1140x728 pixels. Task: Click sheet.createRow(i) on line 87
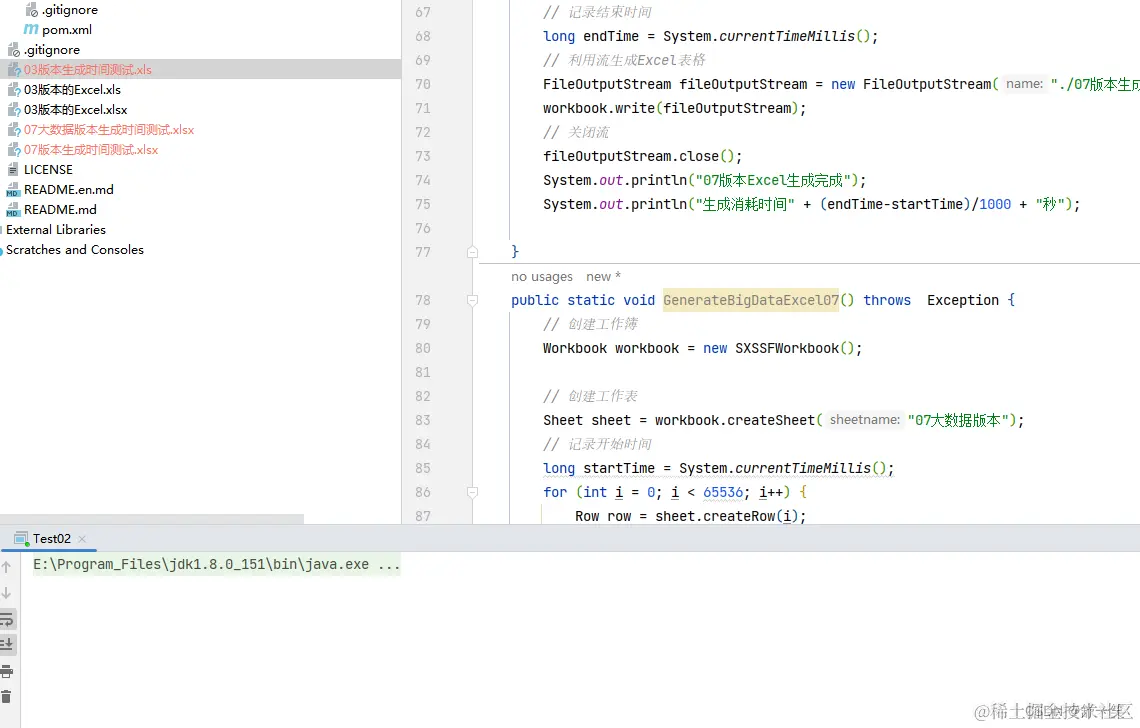(x=727, y=516)
